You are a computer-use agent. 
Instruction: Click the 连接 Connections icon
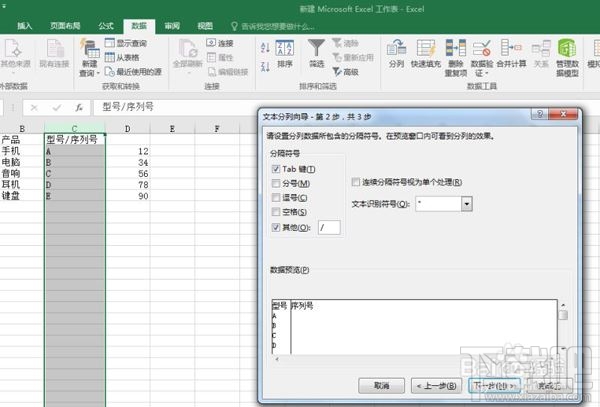211,43
